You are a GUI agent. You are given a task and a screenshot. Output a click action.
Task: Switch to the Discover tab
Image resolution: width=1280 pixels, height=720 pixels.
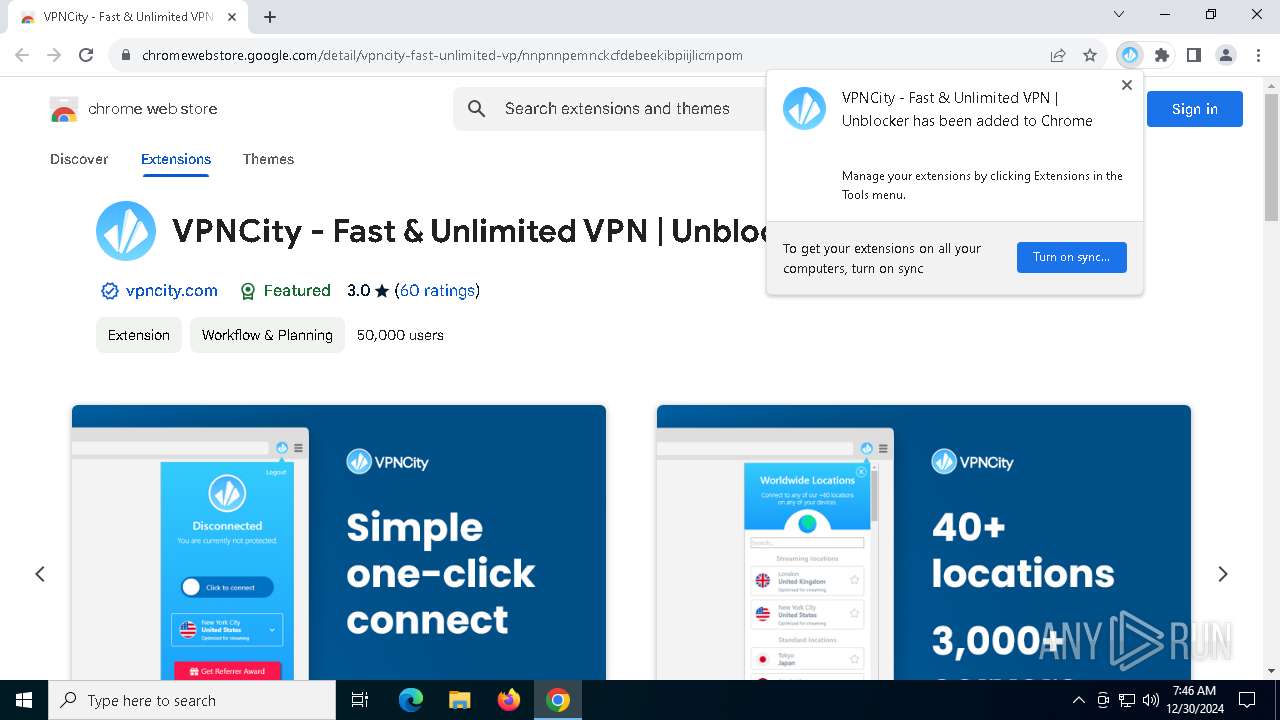pyautogui.click(x=79, y=159)
